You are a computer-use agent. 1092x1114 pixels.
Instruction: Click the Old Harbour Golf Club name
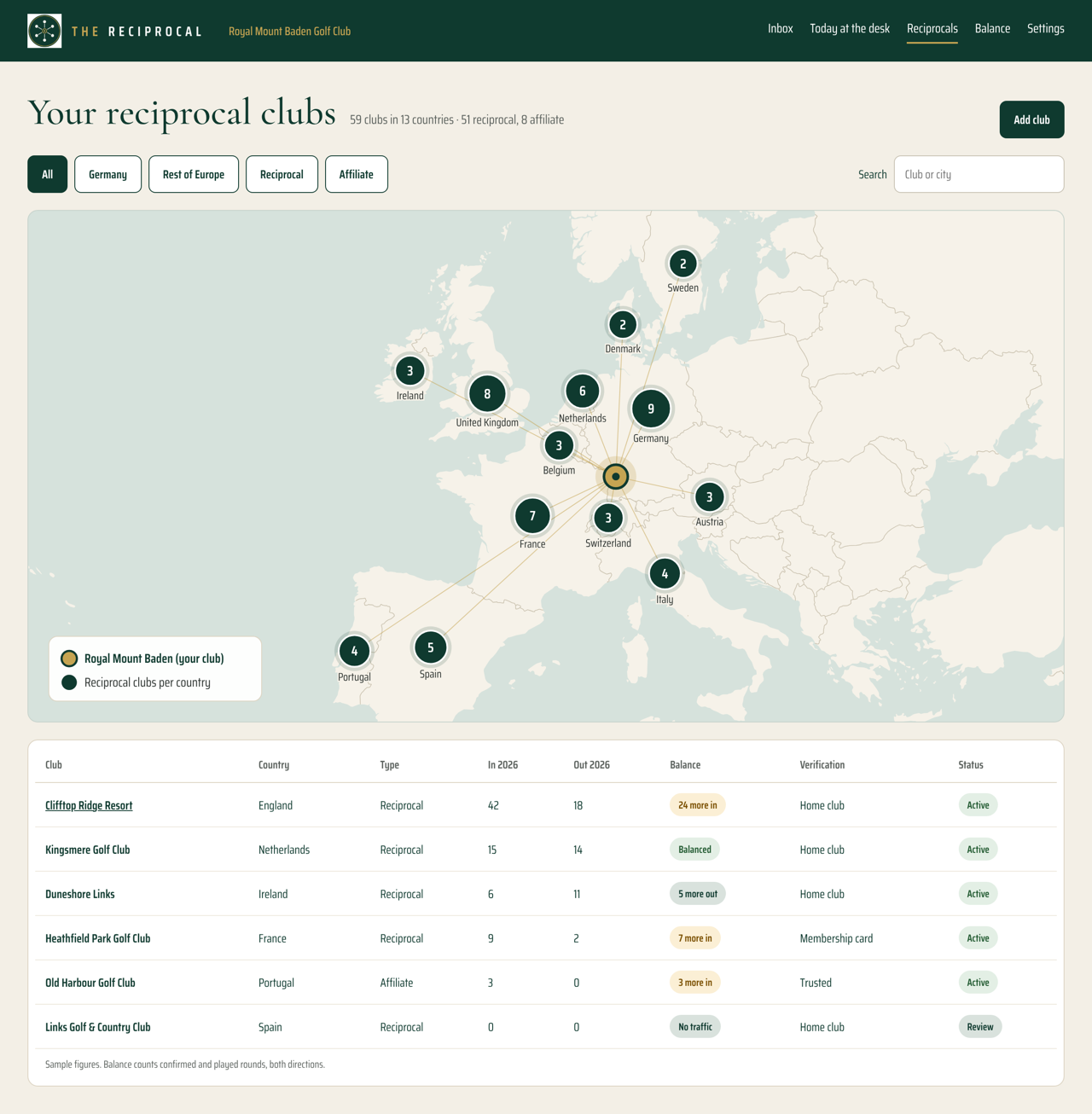(90, 983)
